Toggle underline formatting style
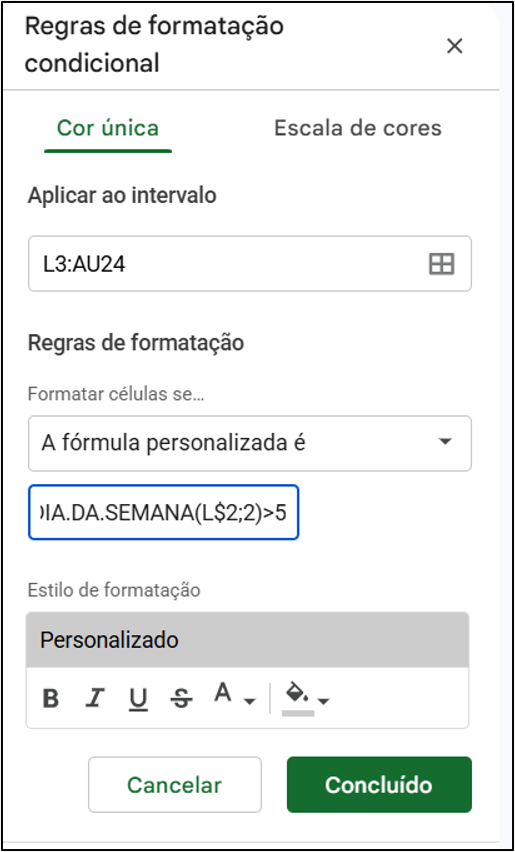Image resolution: width=515 pixels, height=852 pixels. click(x=139, y=699)
